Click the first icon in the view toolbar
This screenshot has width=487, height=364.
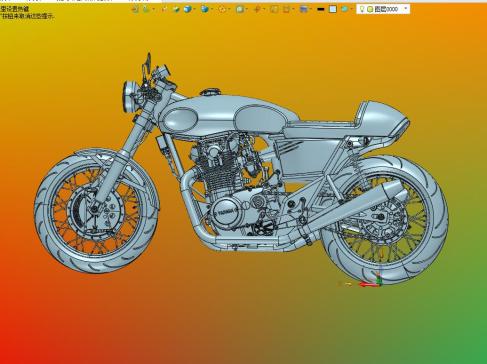[x=135, y=9]
